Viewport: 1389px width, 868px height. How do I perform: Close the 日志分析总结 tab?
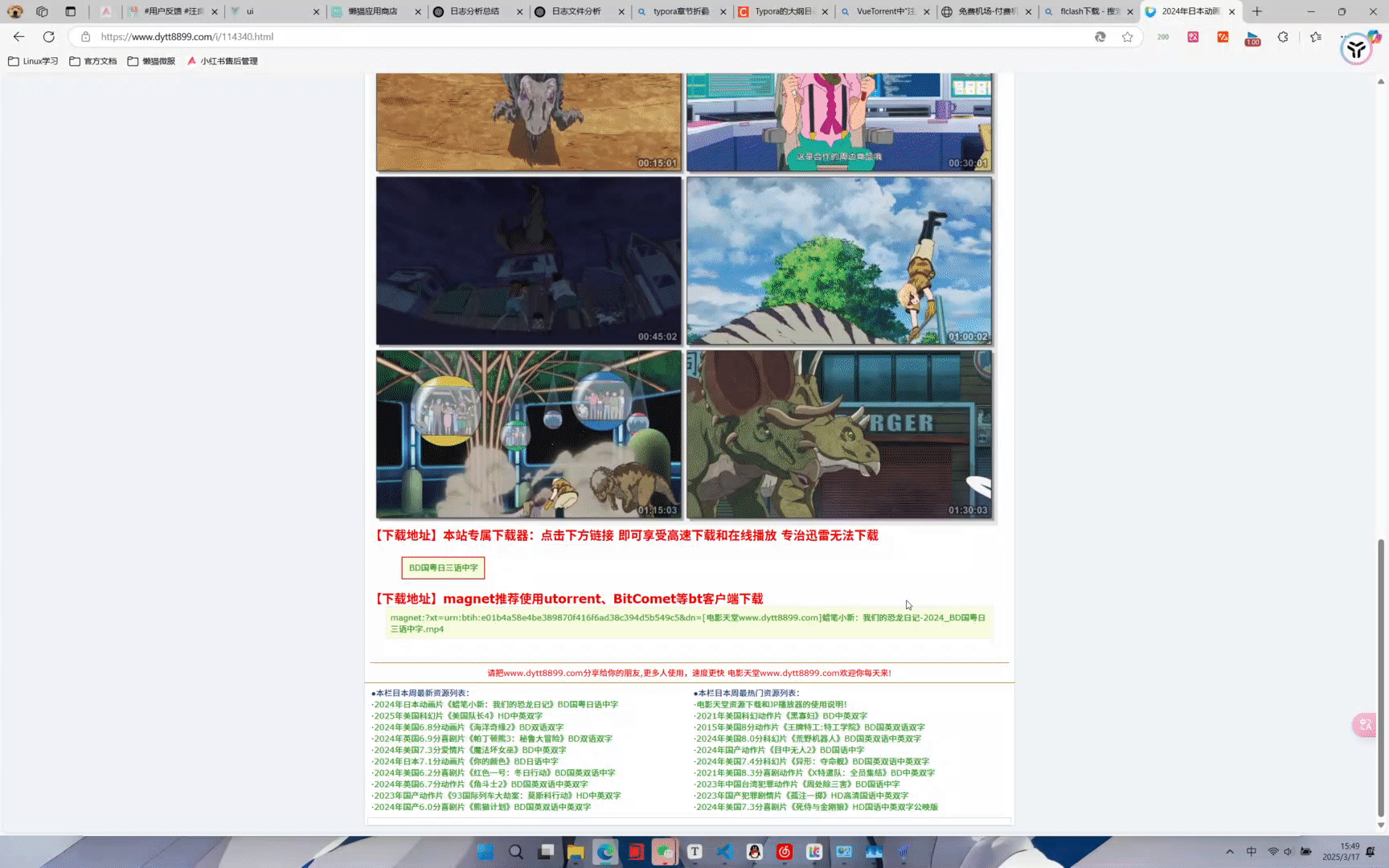click(x=519, y=12)
